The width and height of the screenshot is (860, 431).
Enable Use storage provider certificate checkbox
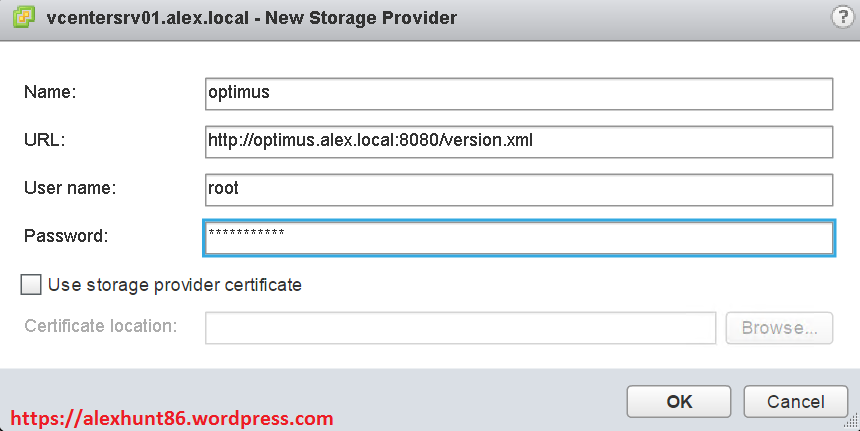(31, 285)
